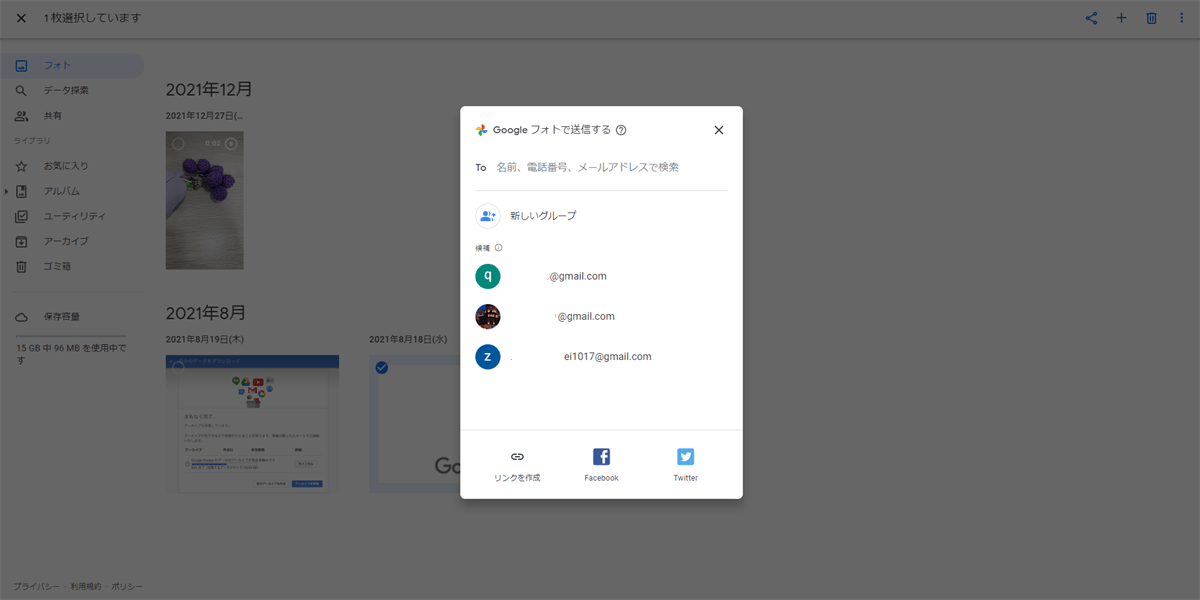Click the 2021年8月 month heading
Viewport: 1200px width, 600px height.
pyautogui.click(x=206, y=313)
